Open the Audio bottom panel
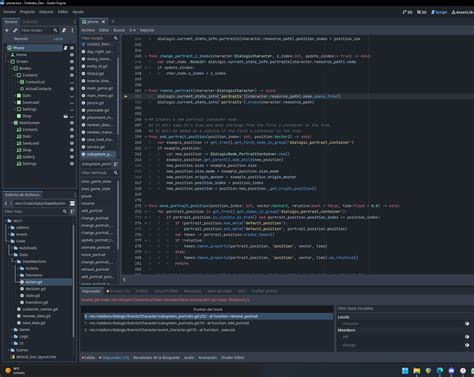Viewport: 474px width, 377px height. pos(189,358)
